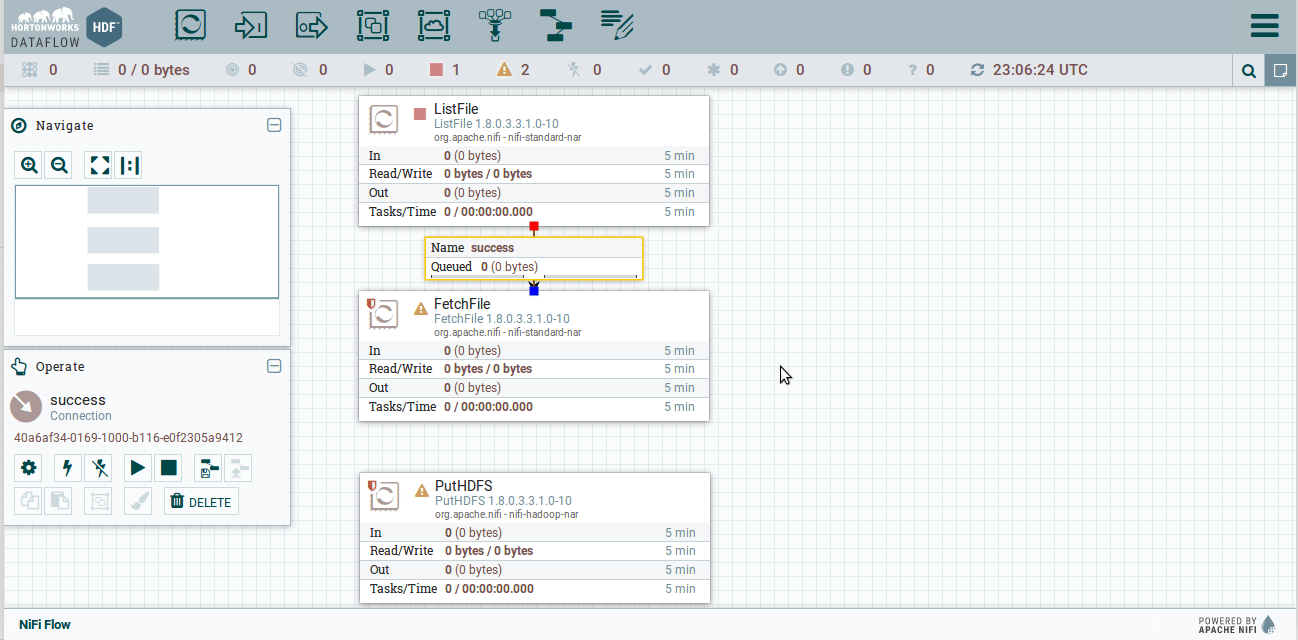Click the warning triangle on PutHDFS processor
The width and height of the screenshot is (1298, 640).
coord(422,491)
